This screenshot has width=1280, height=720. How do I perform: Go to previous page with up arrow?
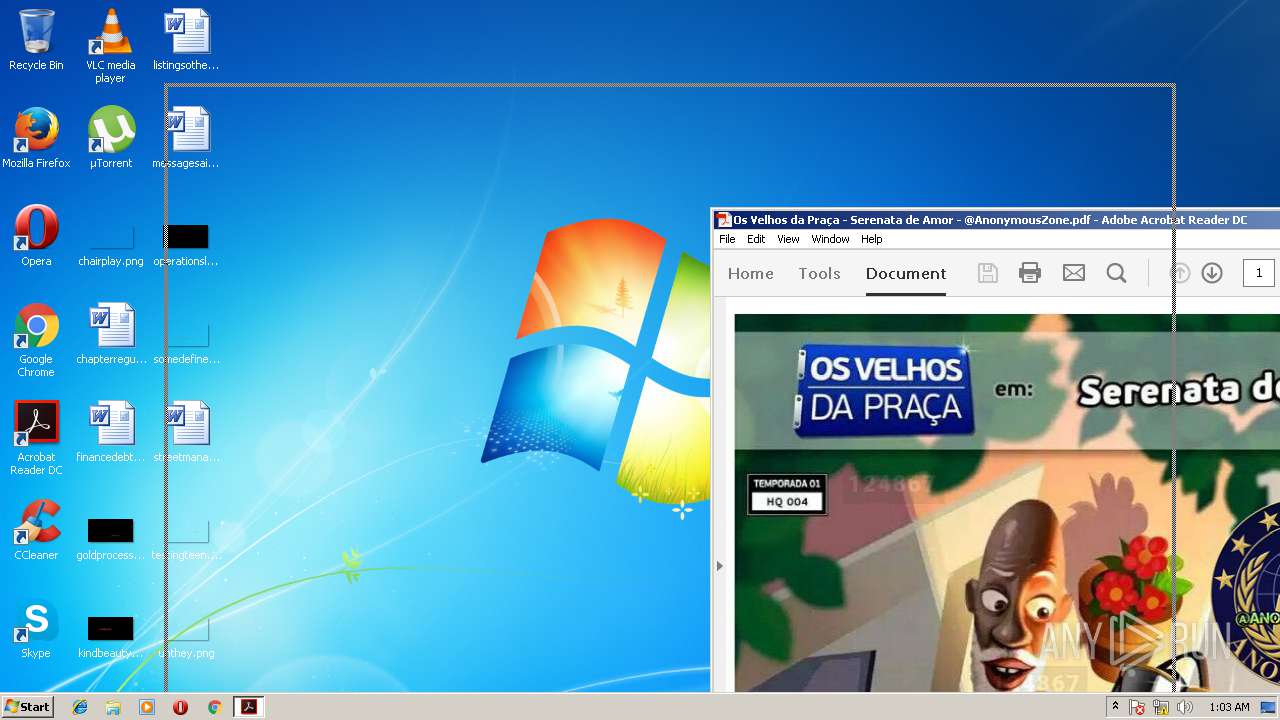(x=1180, y=273)
